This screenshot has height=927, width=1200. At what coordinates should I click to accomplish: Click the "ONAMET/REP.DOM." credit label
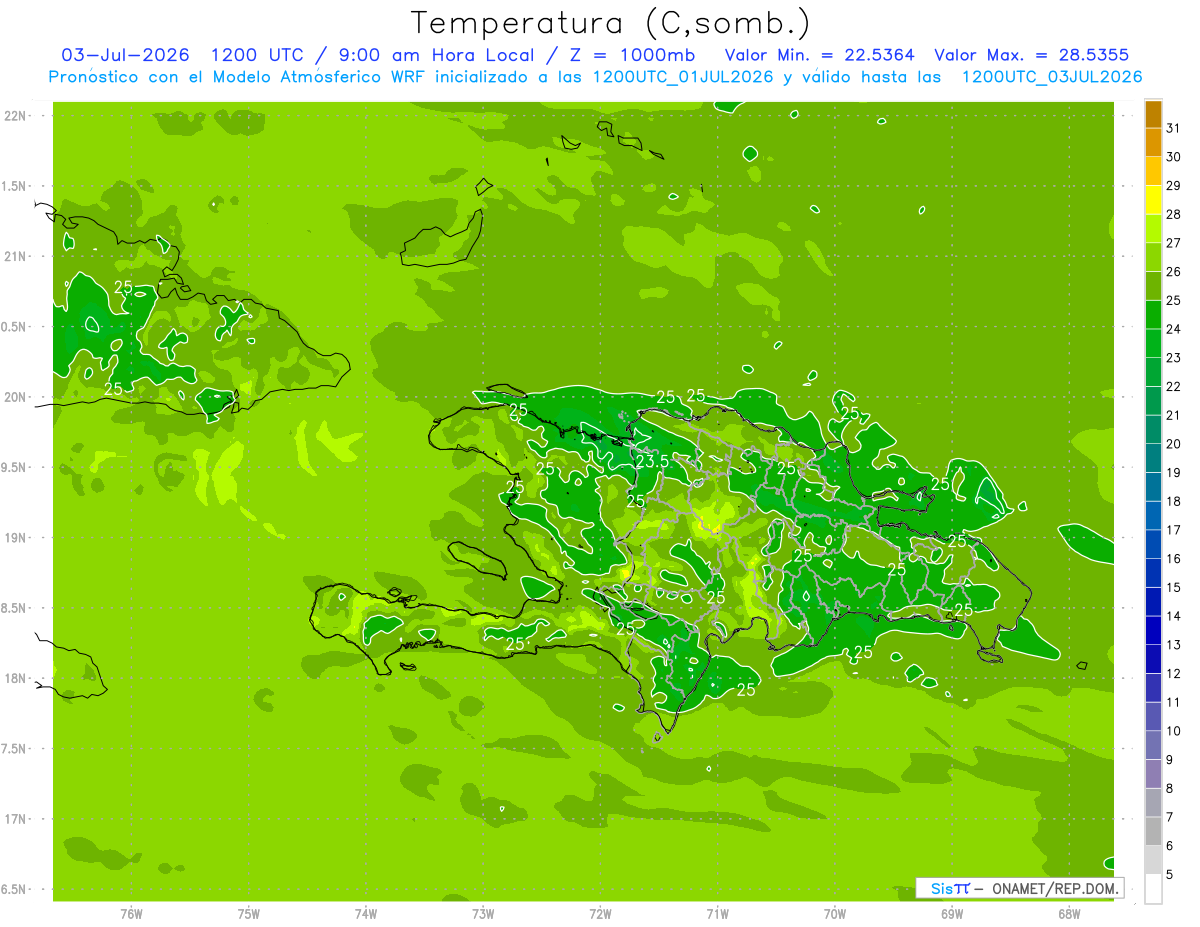(1054, 888)
